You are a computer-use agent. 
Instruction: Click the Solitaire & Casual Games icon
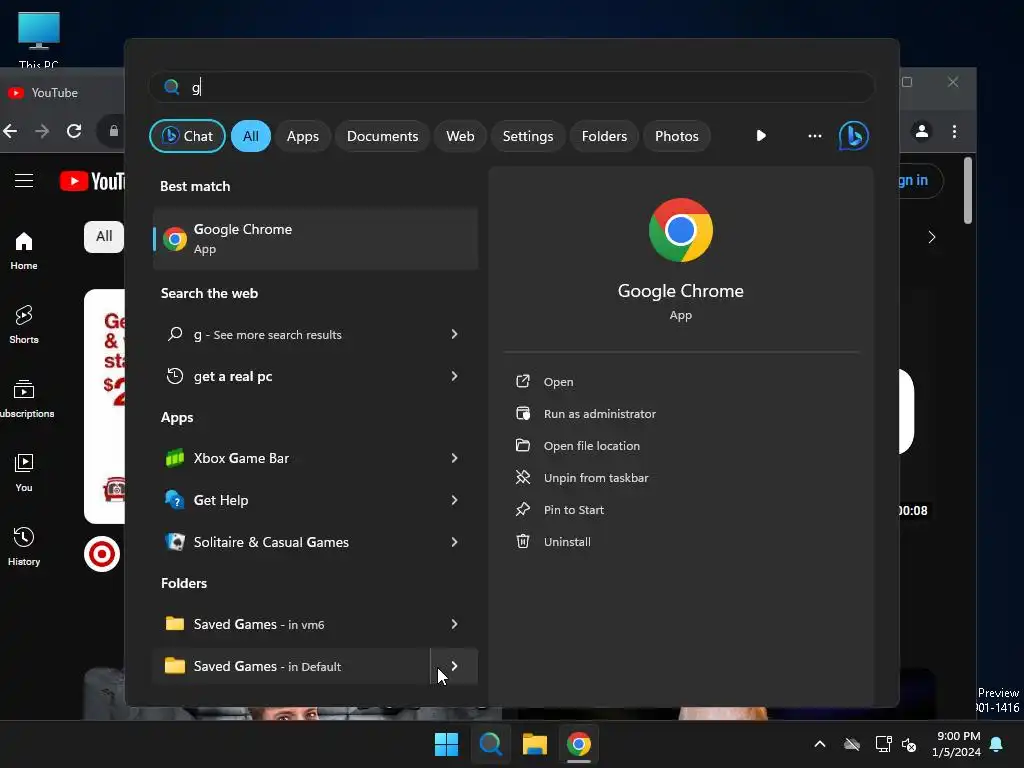coord(174,542)
